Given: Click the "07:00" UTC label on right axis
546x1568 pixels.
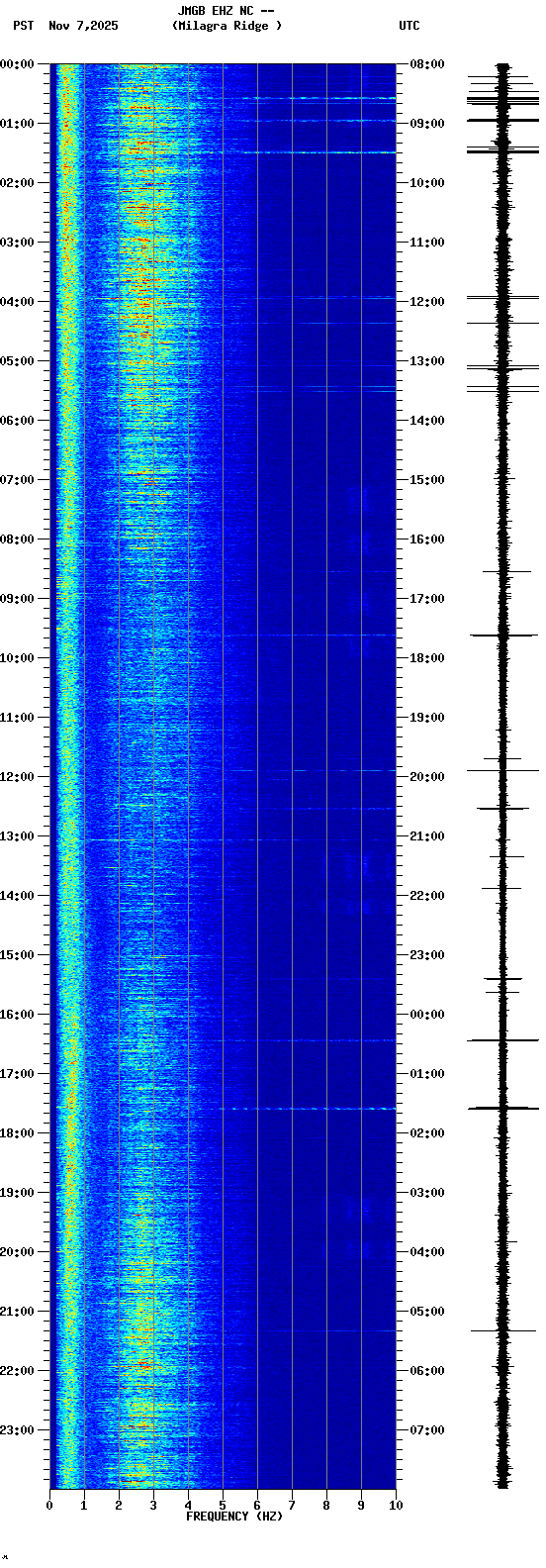Looking at the screenshot, I should click(427, 1430).
